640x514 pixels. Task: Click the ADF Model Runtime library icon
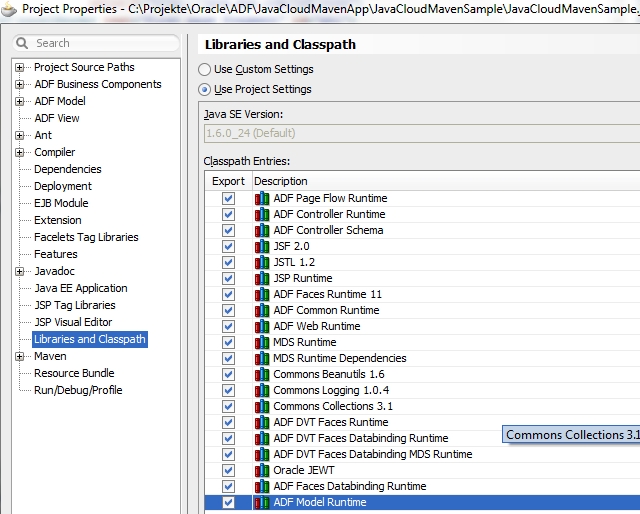click(x=262, y=502)
